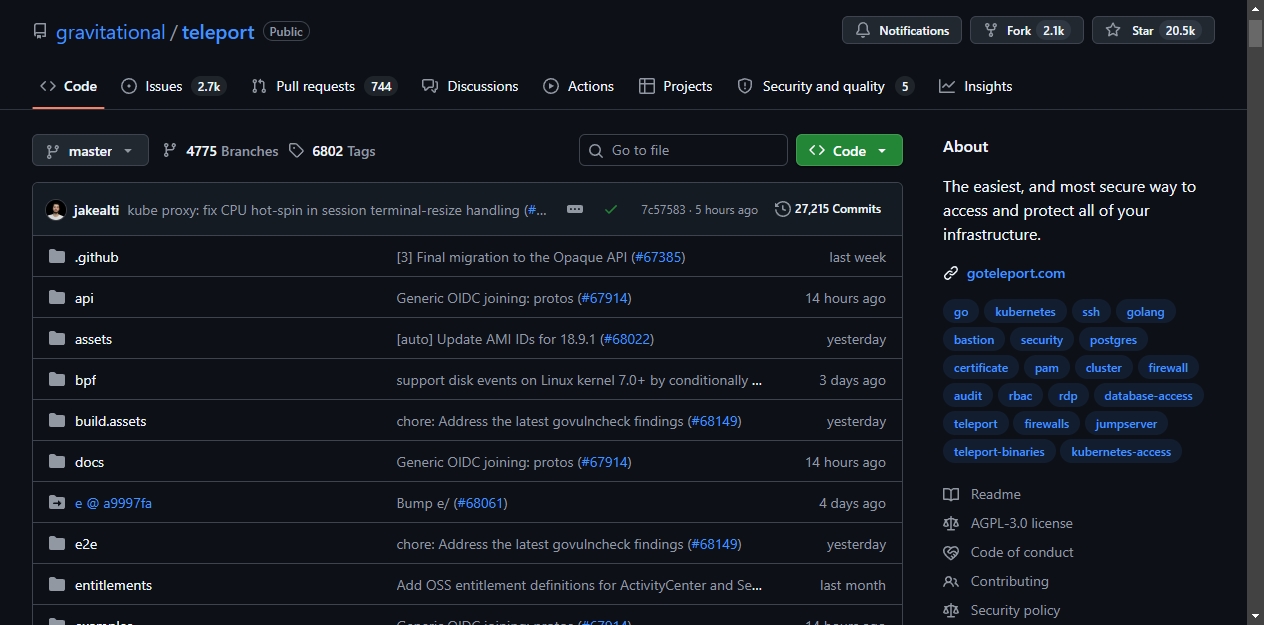Click the link icon by goteleport.com

(x=951, y=273)
